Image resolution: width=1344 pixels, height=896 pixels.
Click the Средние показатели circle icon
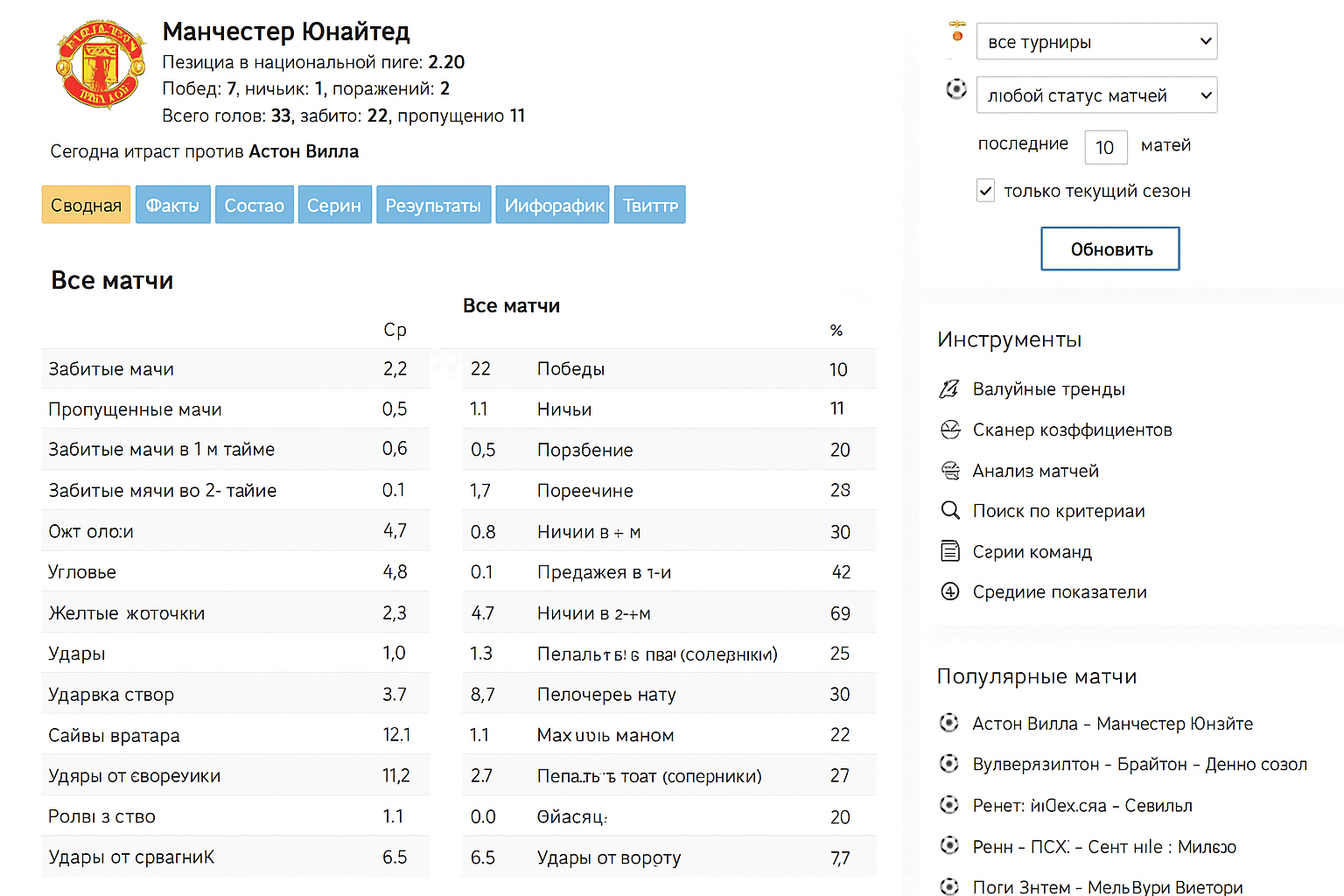[x=950, y=591]
